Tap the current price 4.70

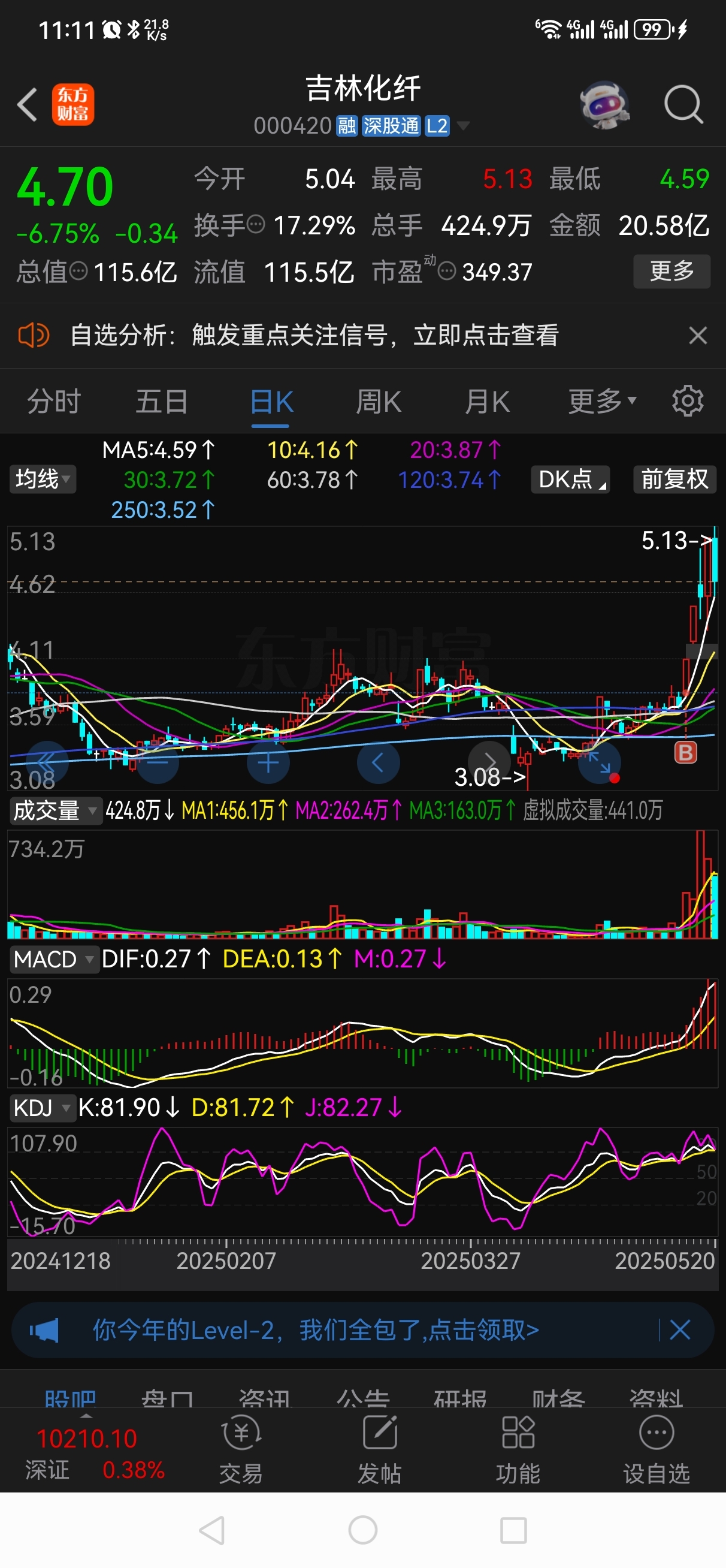tap(65, 187)
